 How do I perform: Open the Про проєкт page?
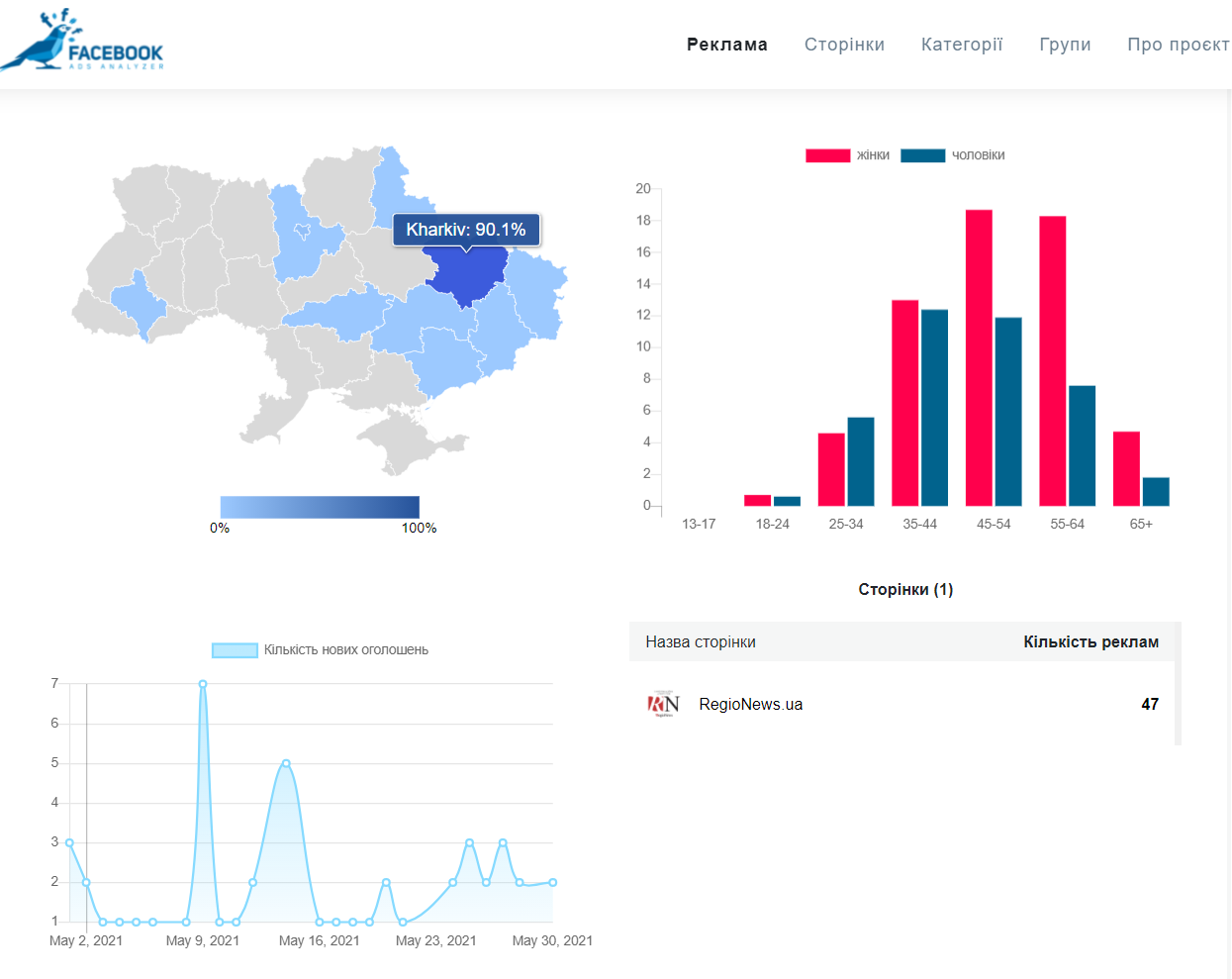click(x=1178, y=45)
